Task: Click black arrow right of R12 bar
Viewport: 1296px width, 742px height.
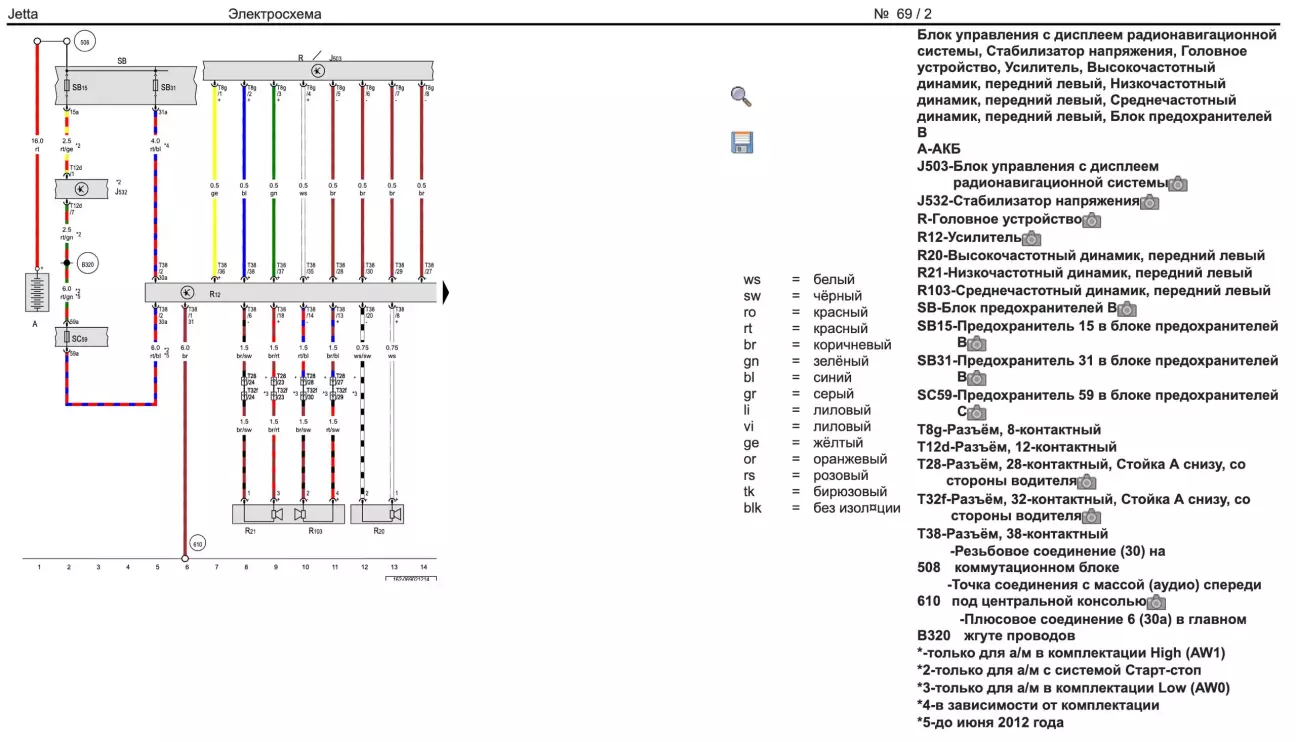Action: 447,292
